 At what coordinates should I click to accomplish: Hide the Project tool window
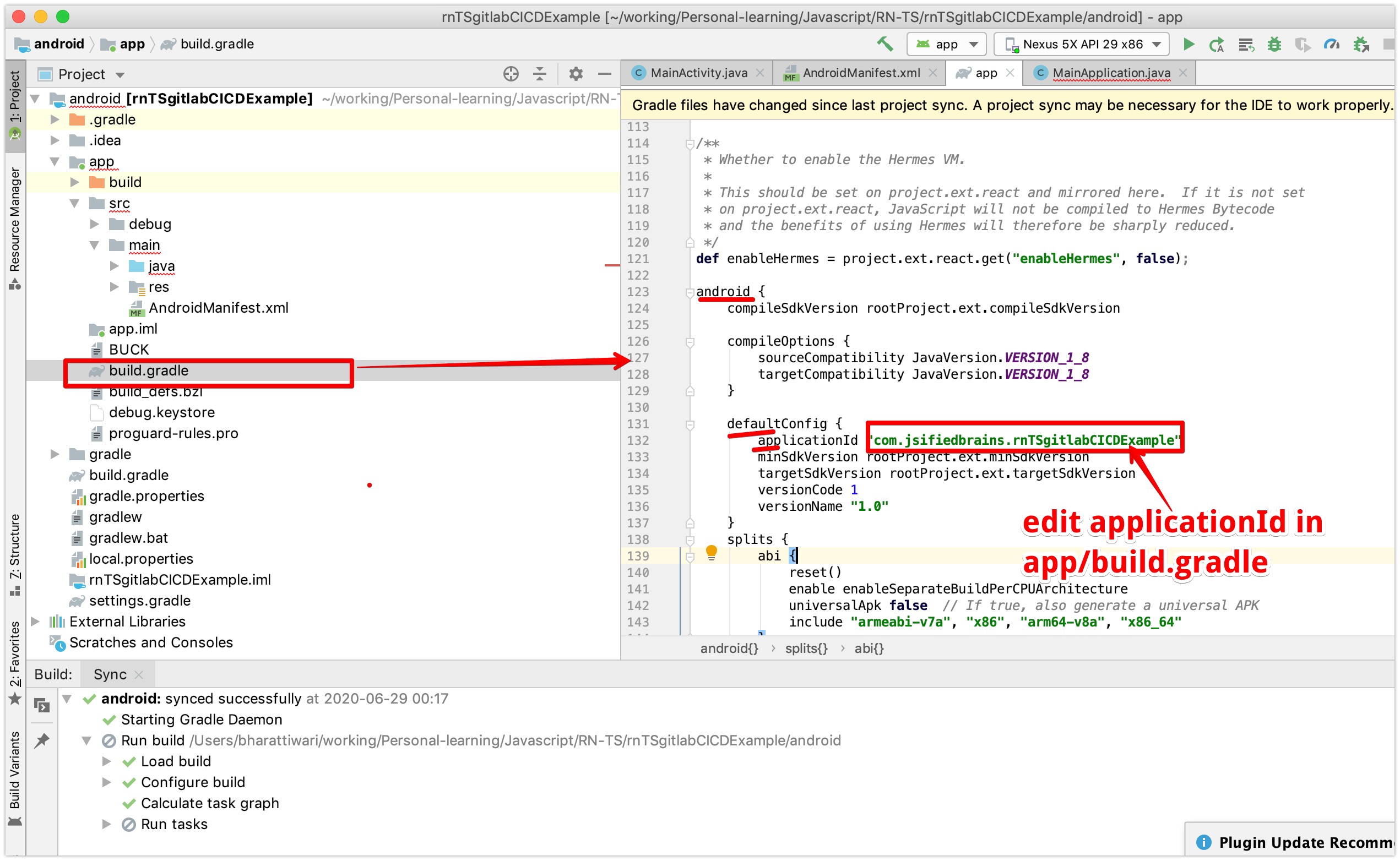[604, 73]
